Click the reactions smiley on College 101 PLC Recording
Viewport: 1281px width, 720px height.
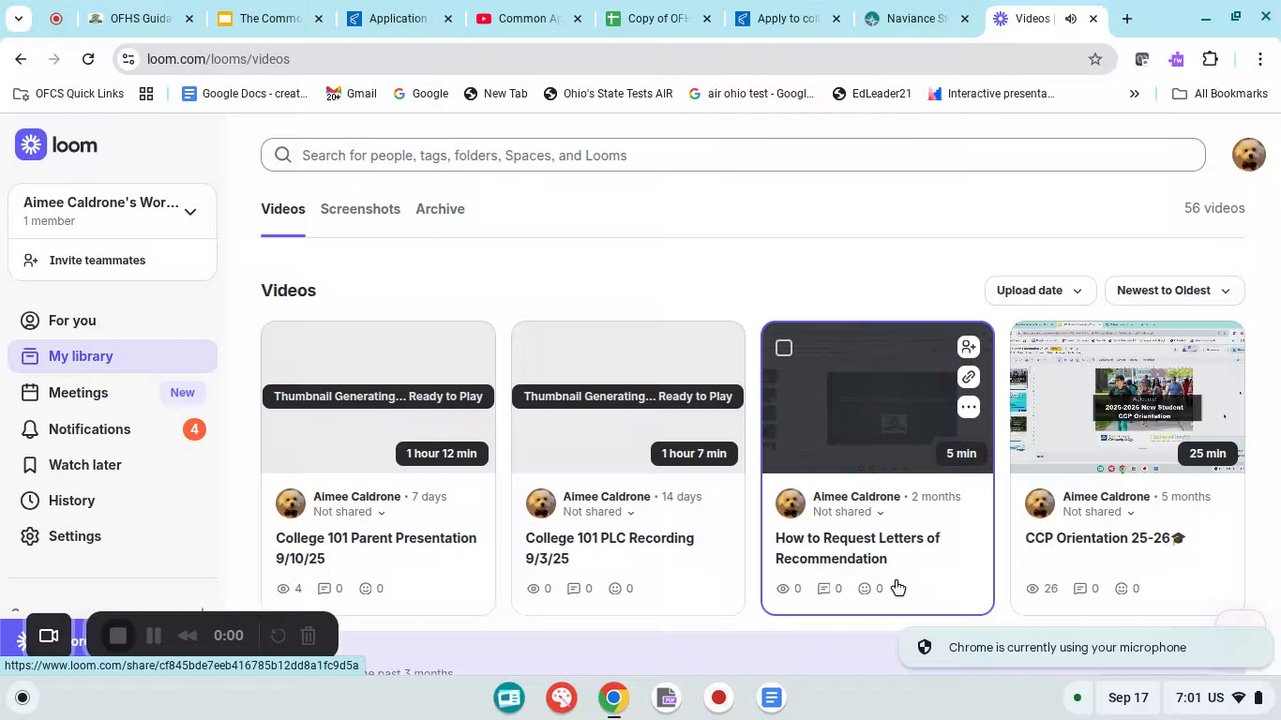pos(615,589)
